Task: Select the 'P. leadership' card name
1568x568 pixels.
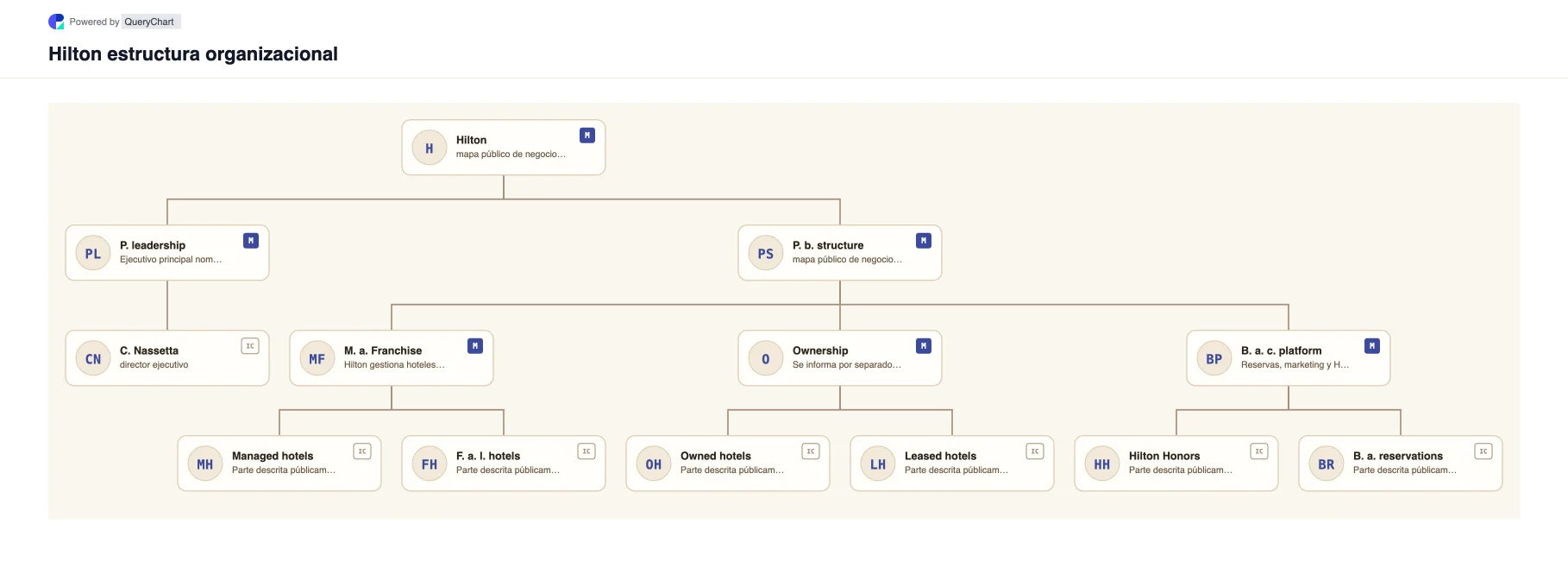Action: coord(153,245)
